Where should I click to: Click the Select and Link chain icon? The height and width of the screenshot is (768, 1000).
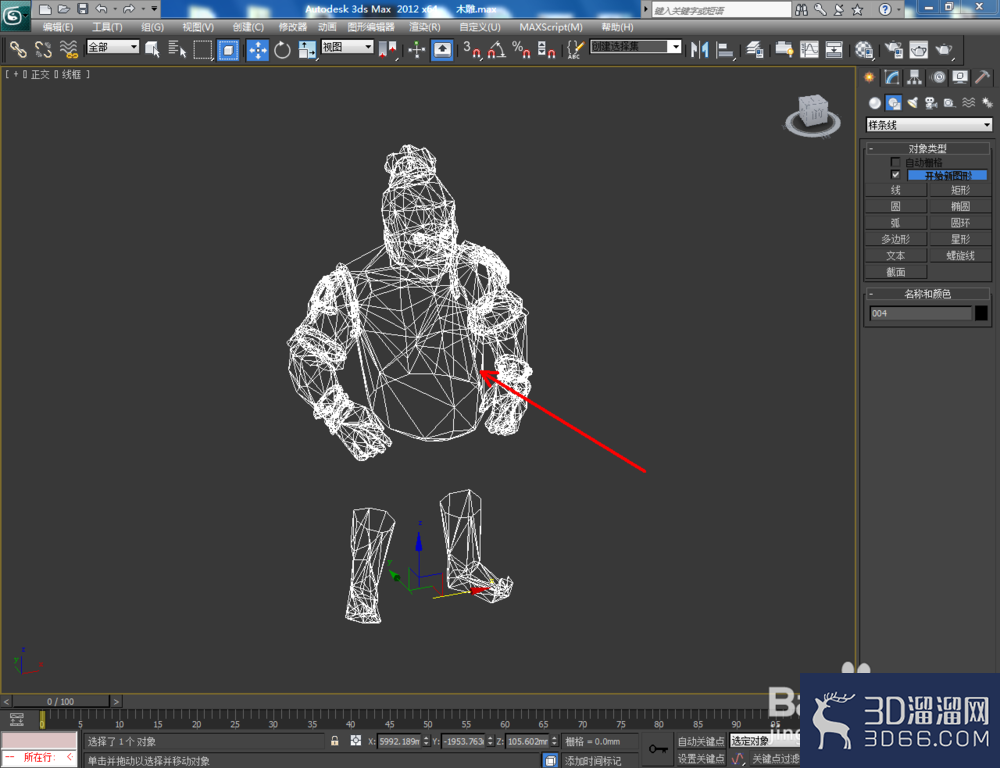click(x=18, y=49)
